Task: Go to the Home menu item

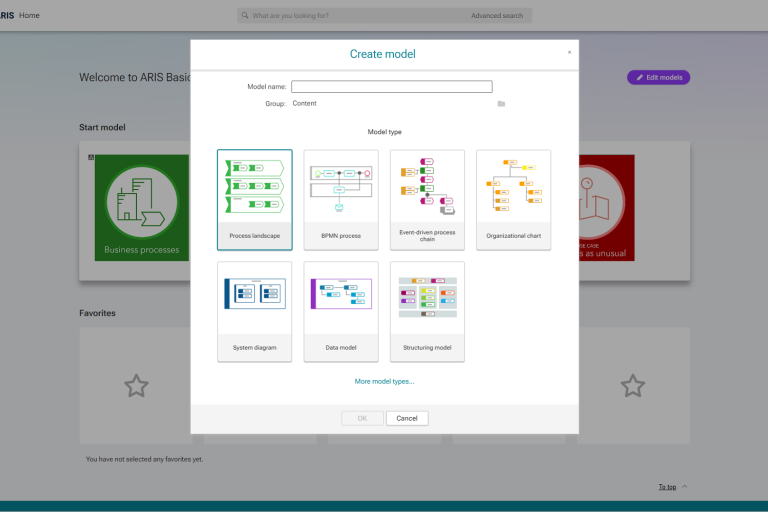Action: coord(29,16)
